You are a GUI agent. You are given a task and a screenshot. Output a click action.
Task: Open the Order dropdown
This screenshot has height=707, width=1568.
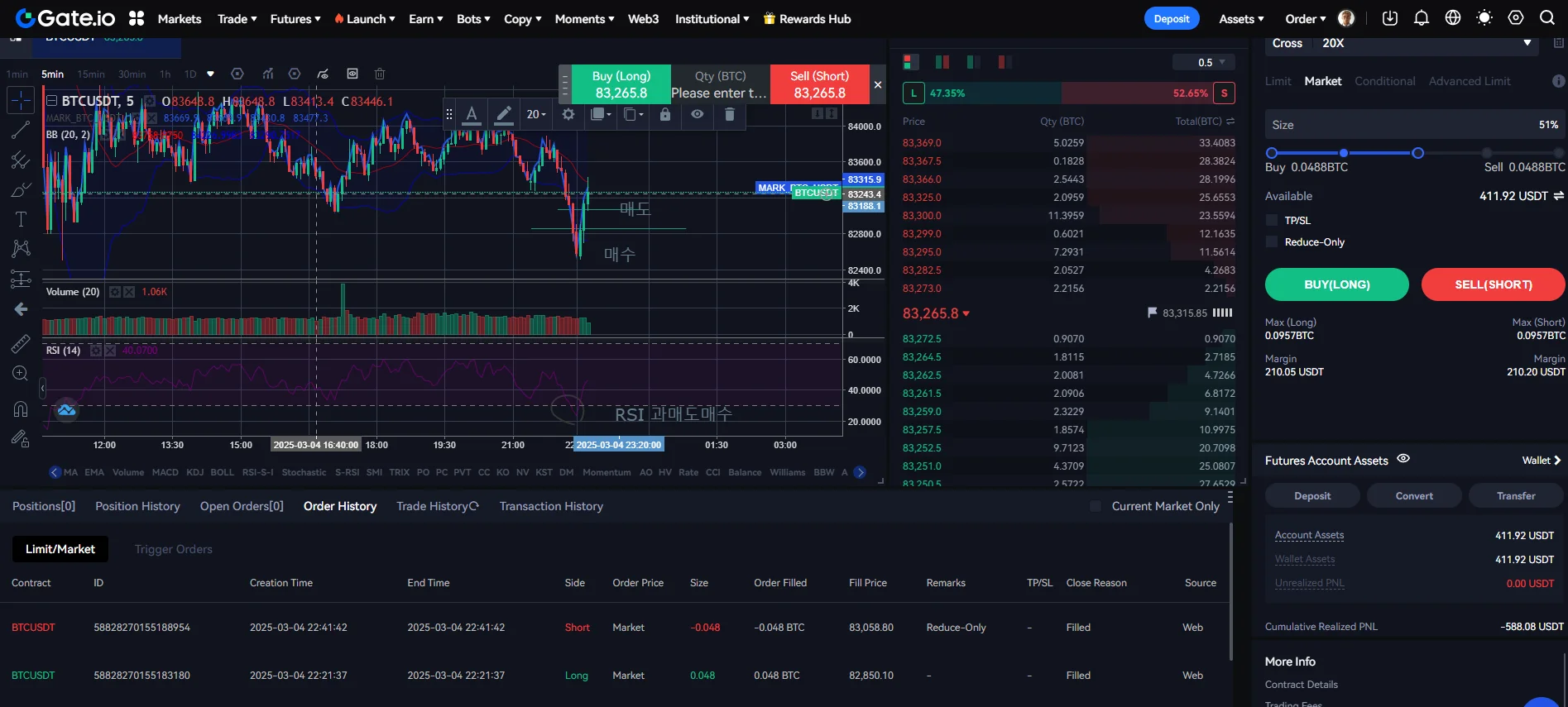pos(1306,19)
